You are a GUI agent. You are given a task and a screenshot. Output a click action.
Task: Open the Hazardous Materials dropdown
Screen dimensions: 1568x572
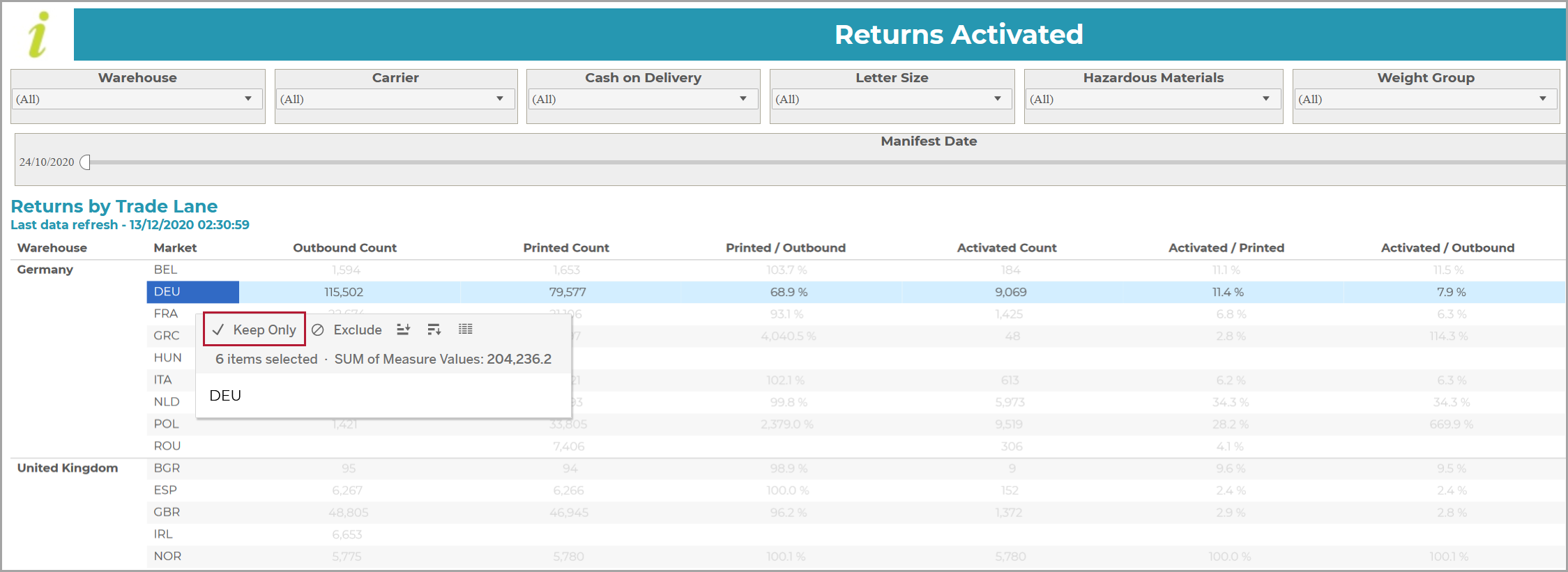(x=1153, y=99)
